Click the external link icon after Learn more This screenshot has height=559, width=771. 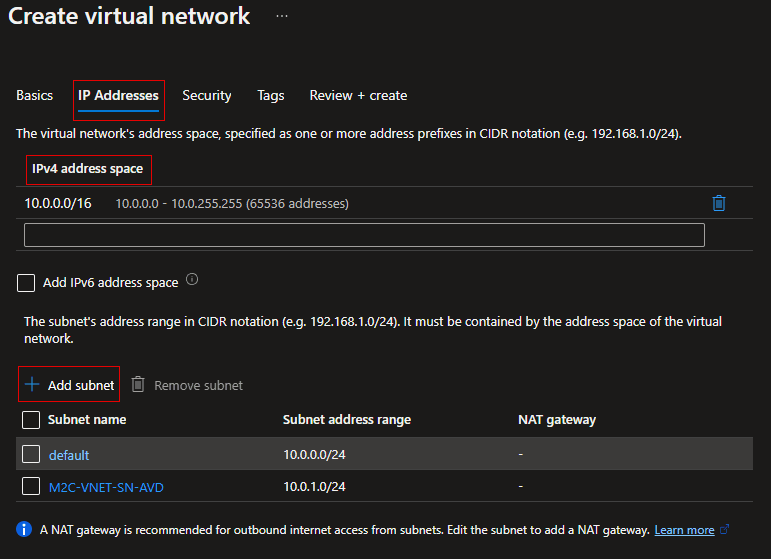[x=725, y=530]
